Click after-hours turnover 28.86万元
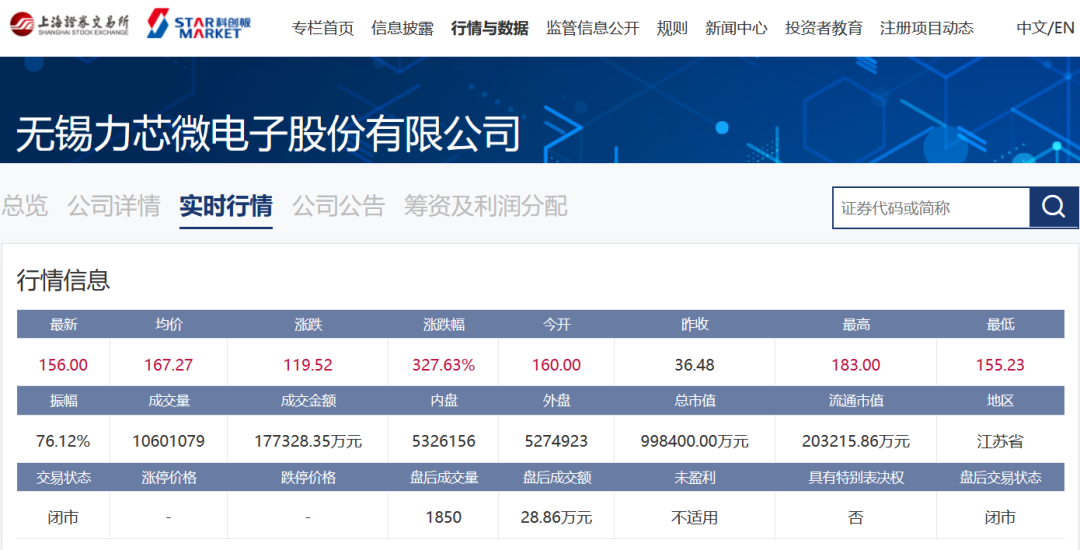This screenshot has height=550, width=1080. click(x=557, y=518)
